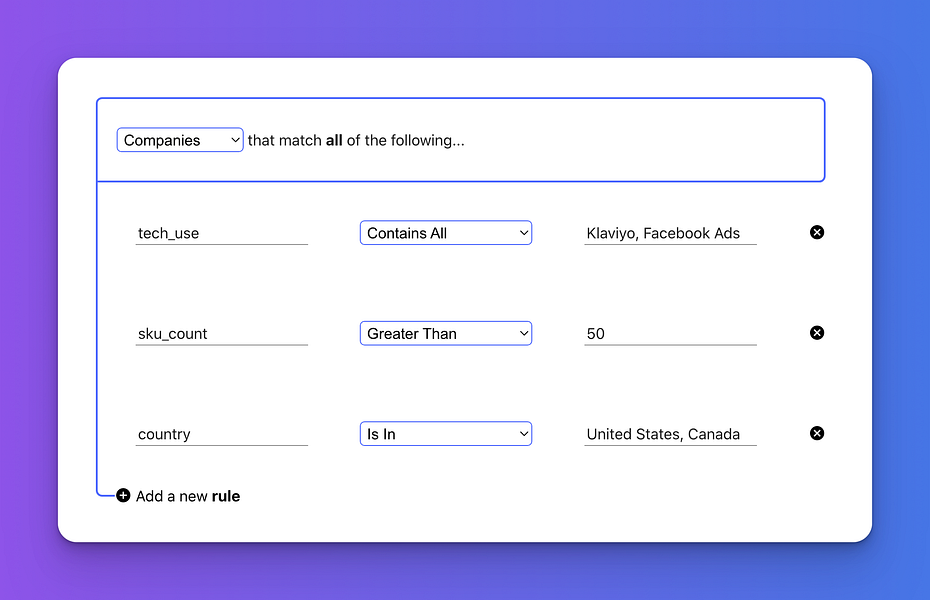Click the plus icon to add a rule
Viewport: 930px width, 600px height.
(123, 495)
